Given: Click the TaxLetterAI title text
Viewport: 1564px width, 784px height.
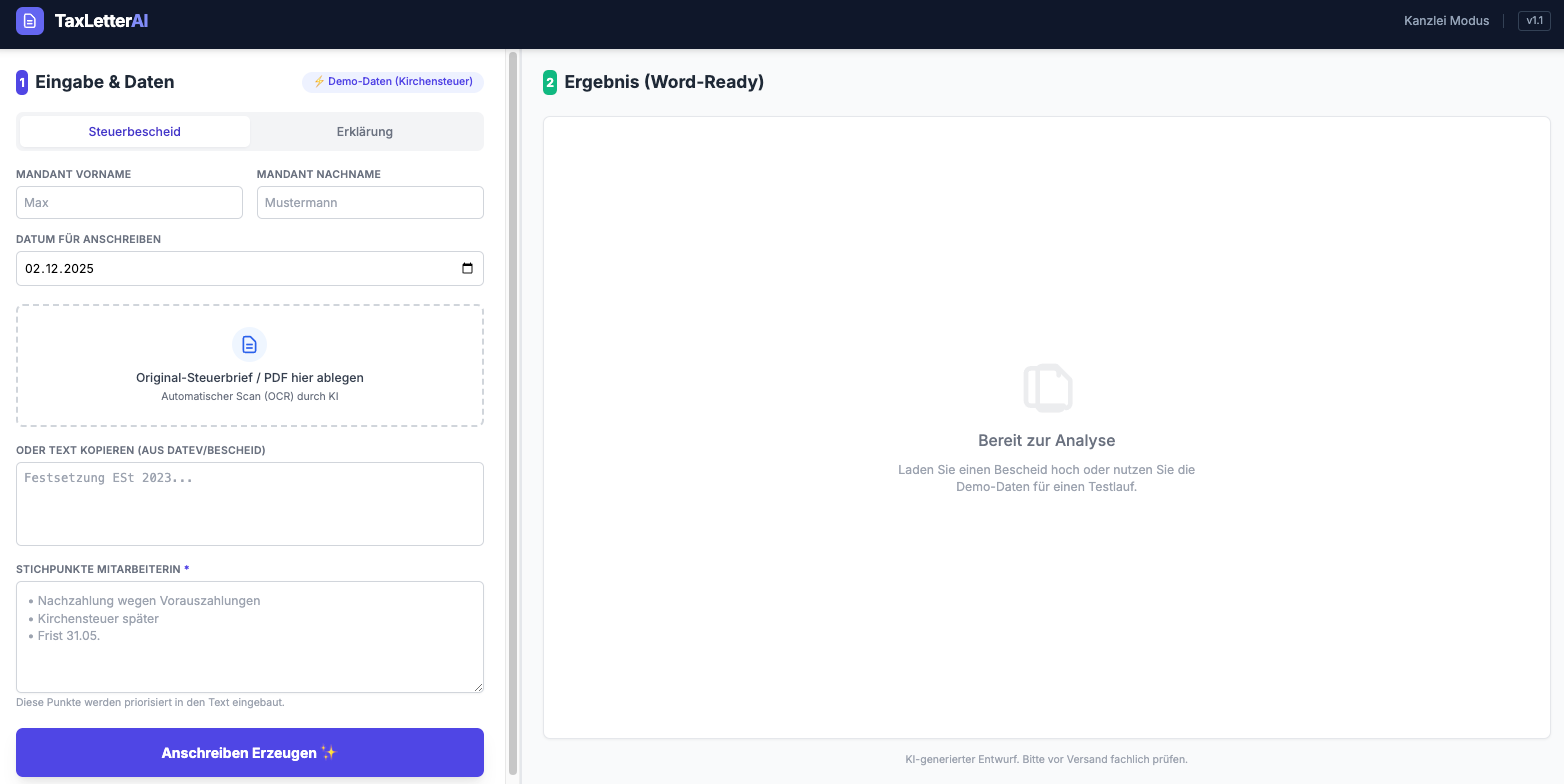Looking at the screenshot, I should (101, 21).
